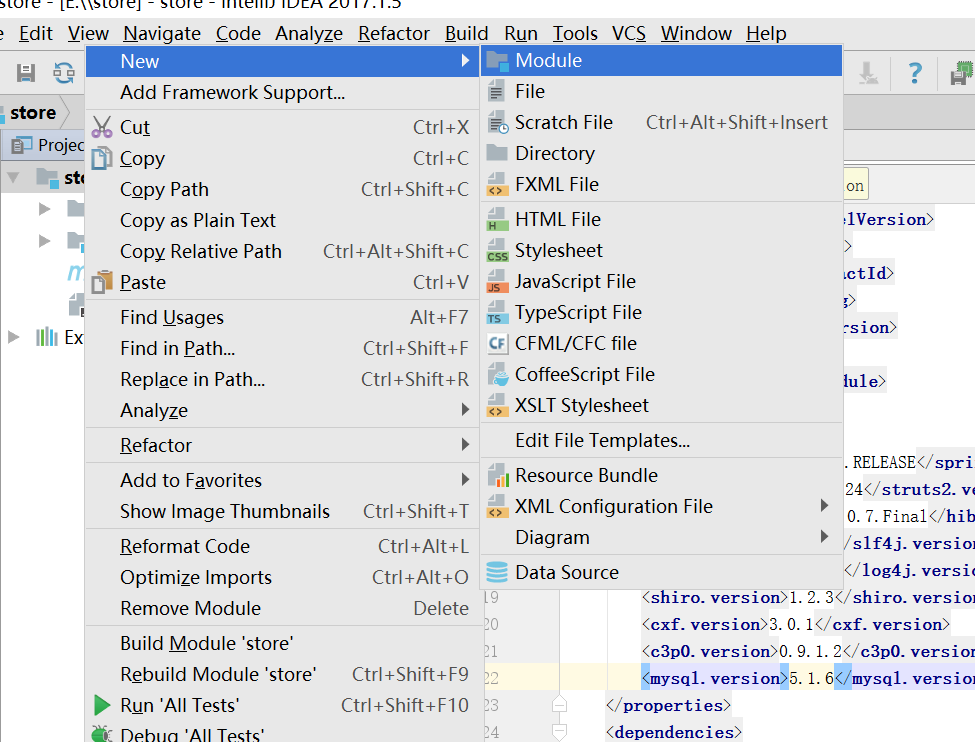Select Copy Relative Path entry

coord(283,251)
